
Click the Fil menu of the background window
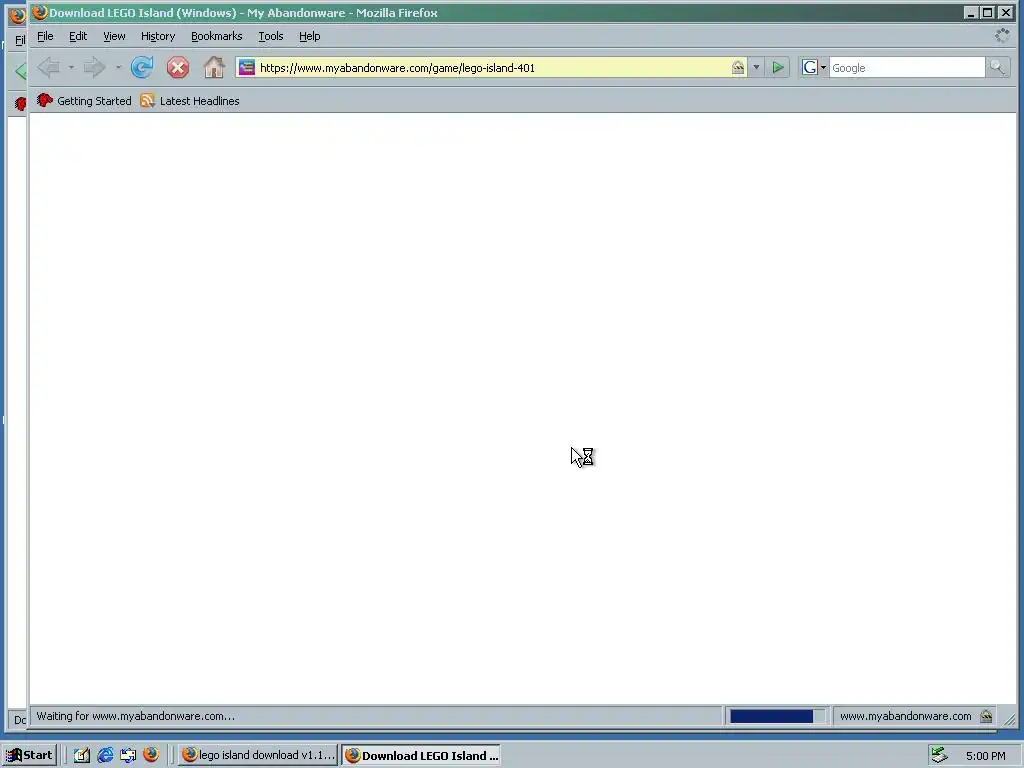(20, 40)
